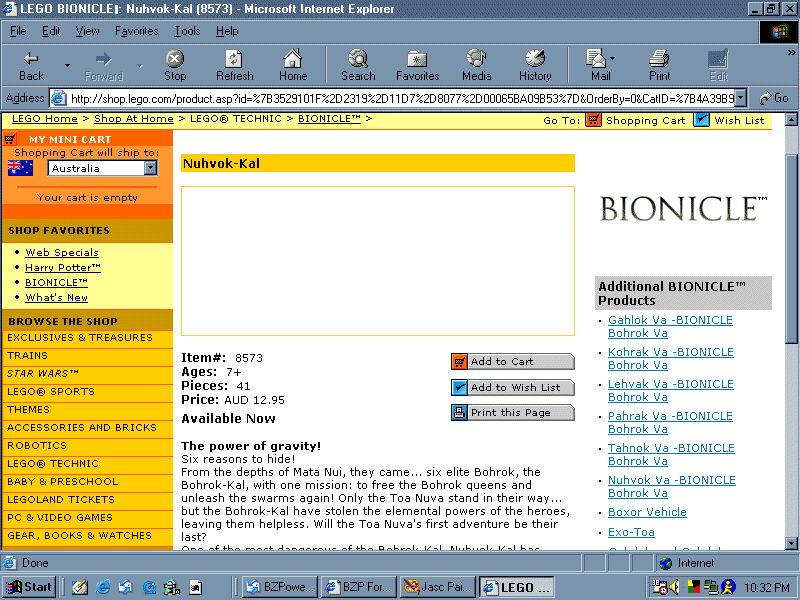Open the Edit menu

pyautogui.click(x=51, y=31)
